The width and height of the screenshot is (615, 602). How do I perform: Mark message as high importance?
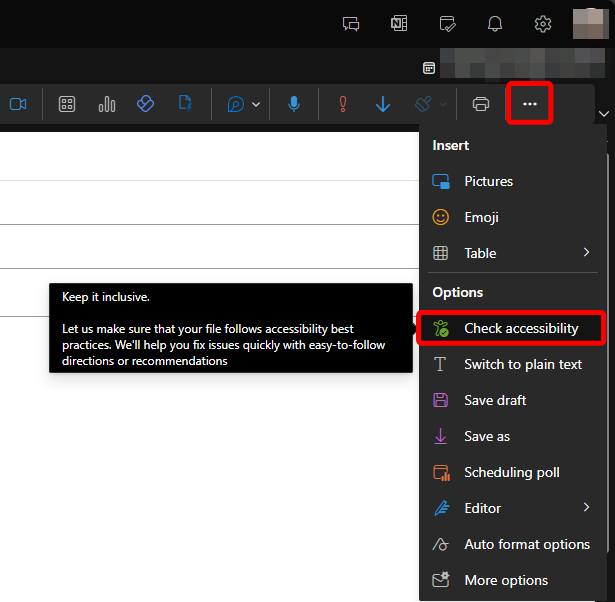[343, 104]
